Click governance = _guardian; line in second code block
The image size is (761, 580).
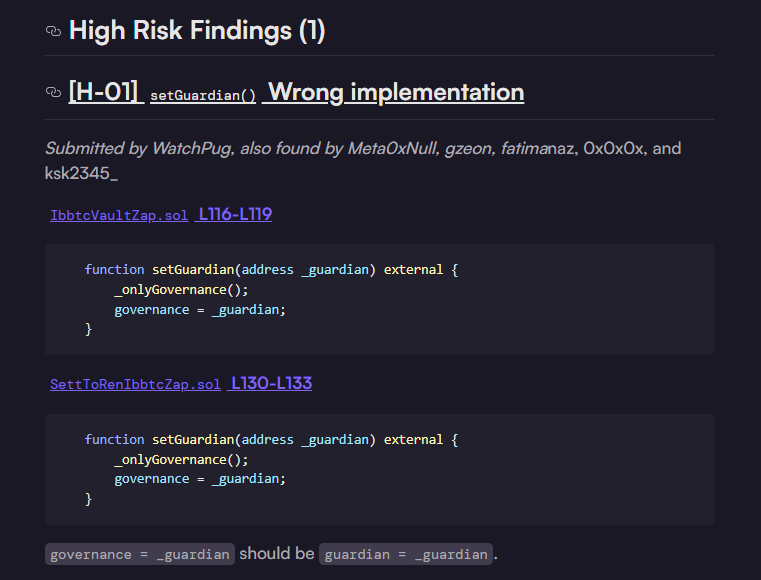(200, 479)
